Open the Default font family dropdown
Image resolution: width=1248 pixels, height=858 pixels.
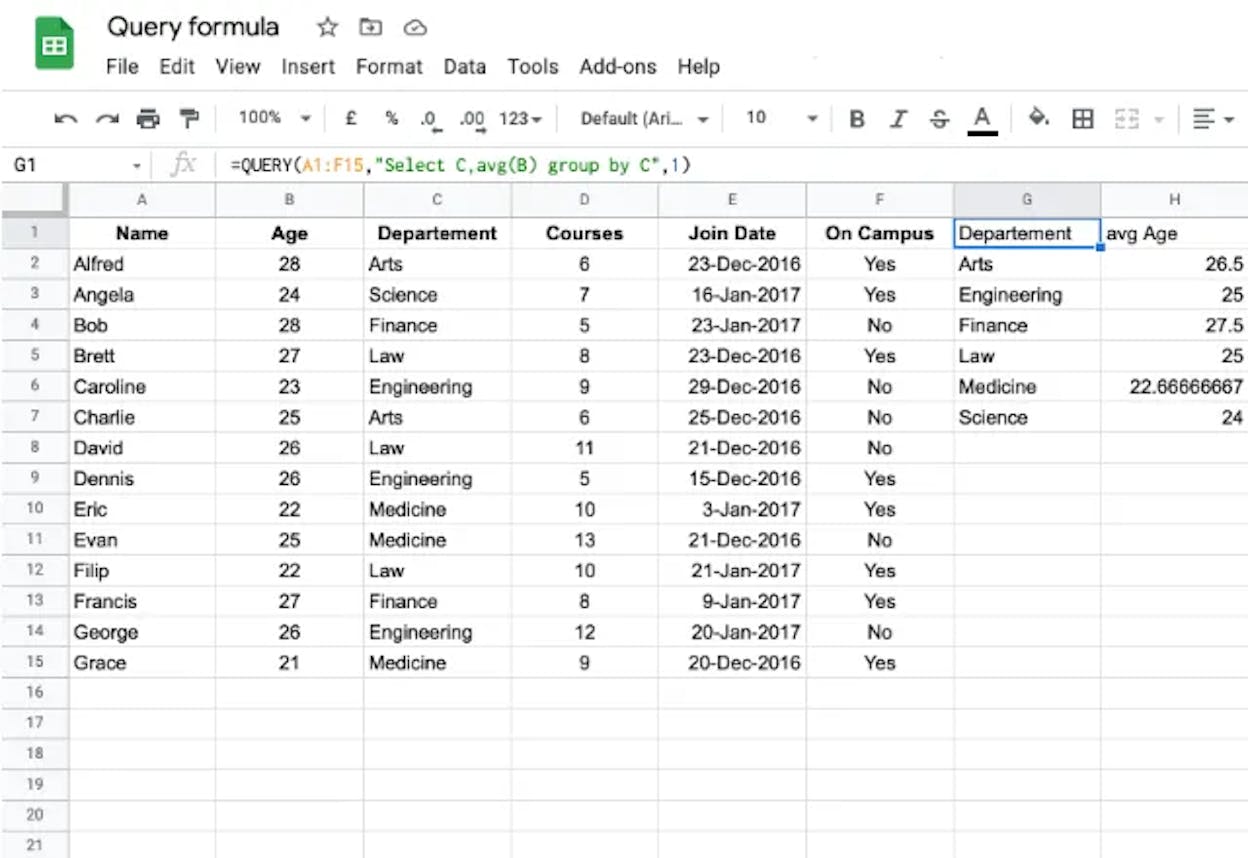point(645,119)
